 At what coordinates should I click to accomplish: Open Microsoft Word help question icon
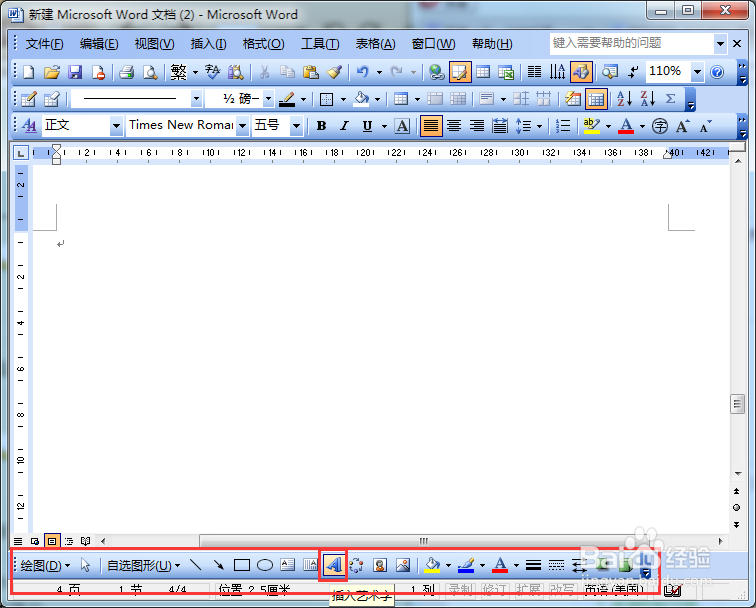click(717, 72)
